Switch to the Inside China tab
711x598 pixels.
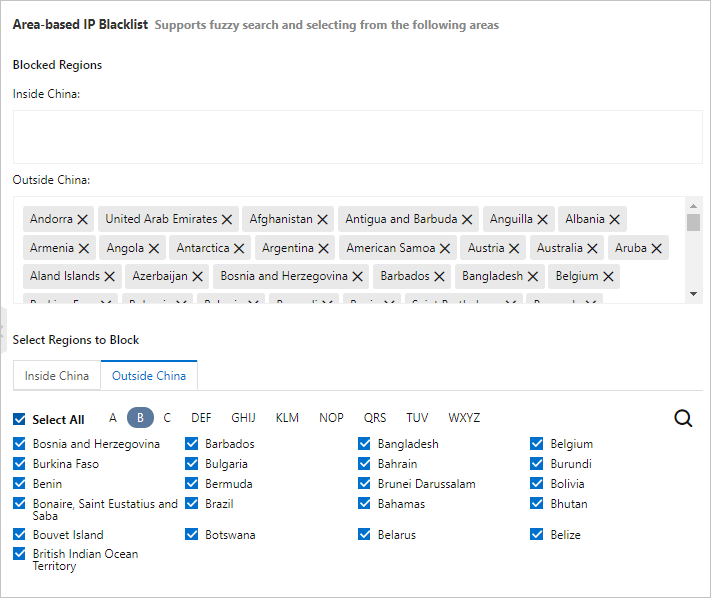pos(57,376)
